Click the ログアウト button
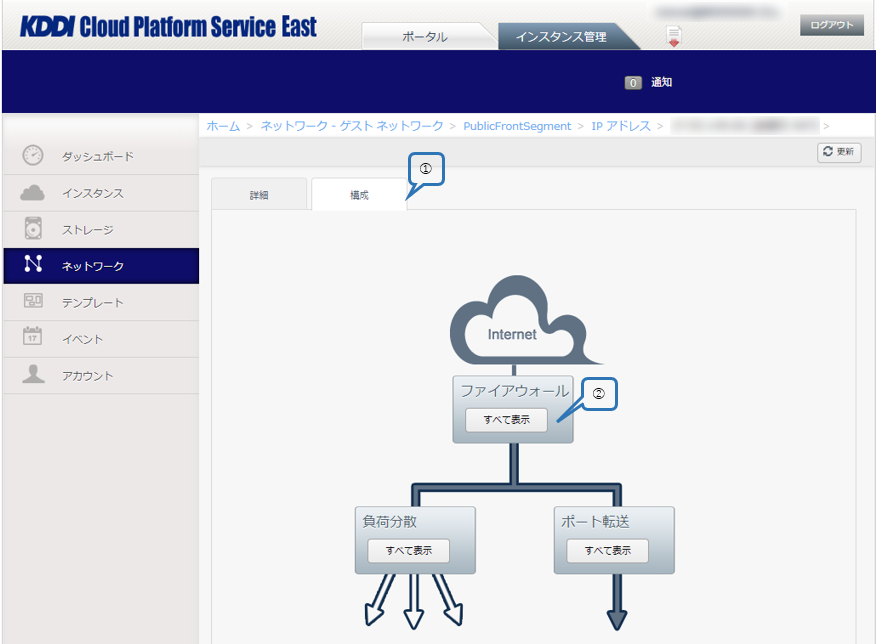Viewport: 877px width, 644px height. pyautogui.click(x=832, y=25)
